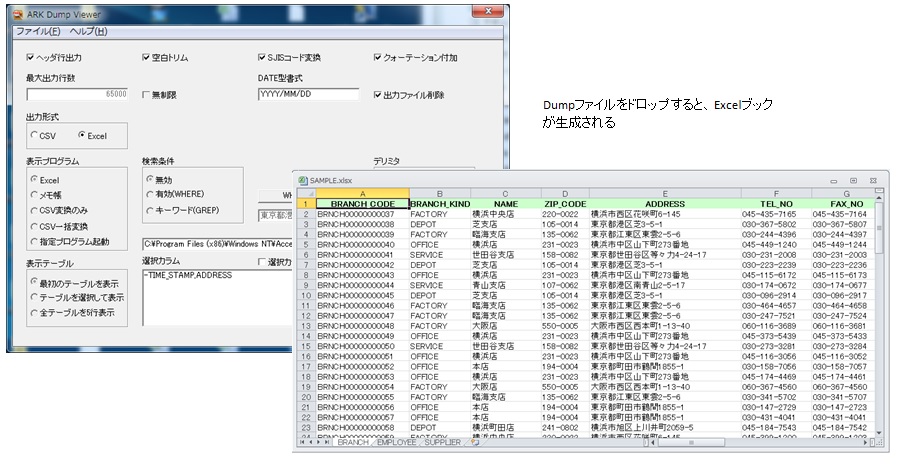Image resolution: width=909 pixels, height=473 pixels.
Task: Choose メモ帳 as display program
Action: coord(35,195)
